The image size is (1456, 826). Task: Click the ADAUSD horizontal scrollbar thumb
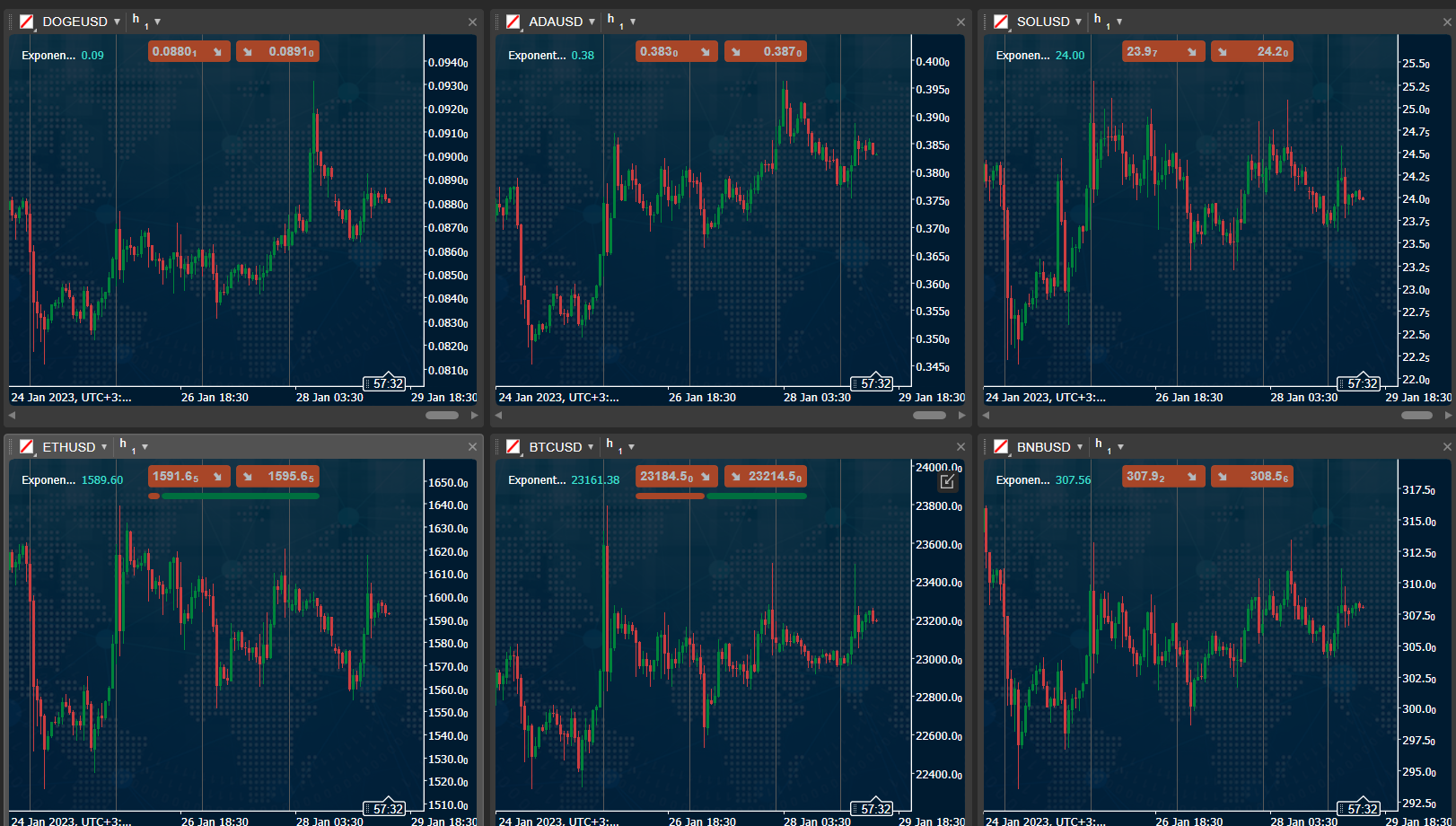click(x=929, y=416)
